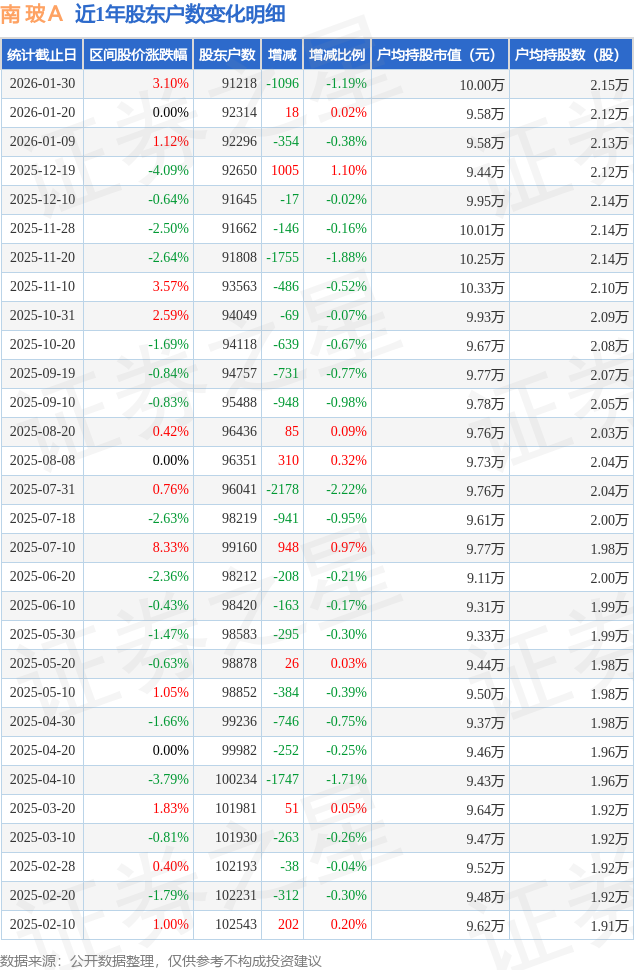
Task: Select the 区间股价涨跌幅 column header
Action: [x=138, y=55]
